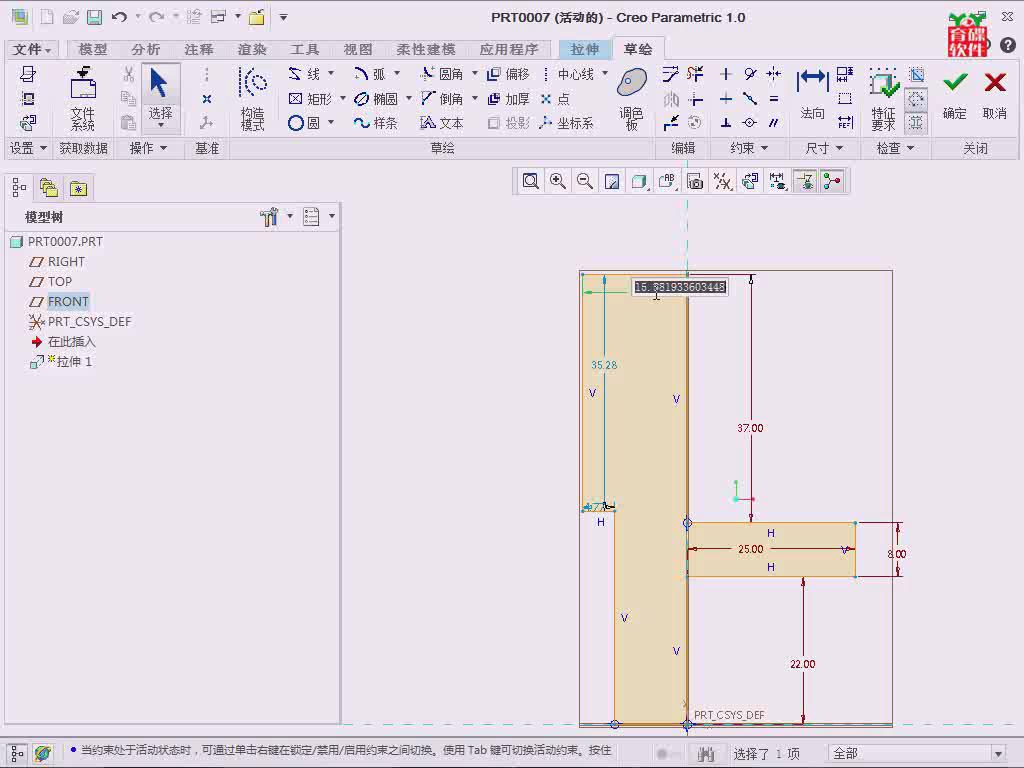Choose the Chamfer (倒角) tool
The width and height of the screenshot is (1024, 768).
442,99
